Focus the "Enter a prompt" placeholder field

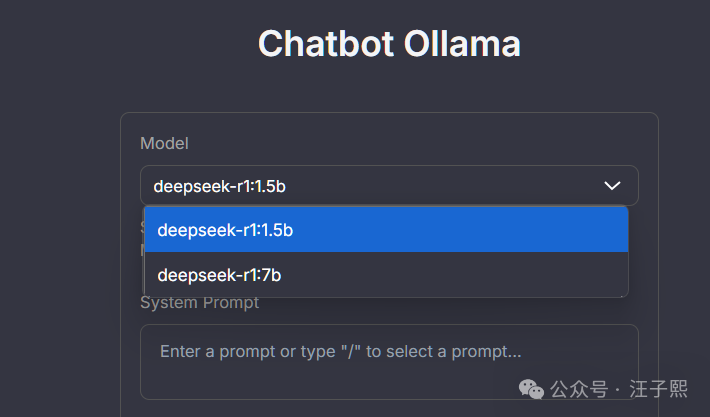(x=340, y=352)
